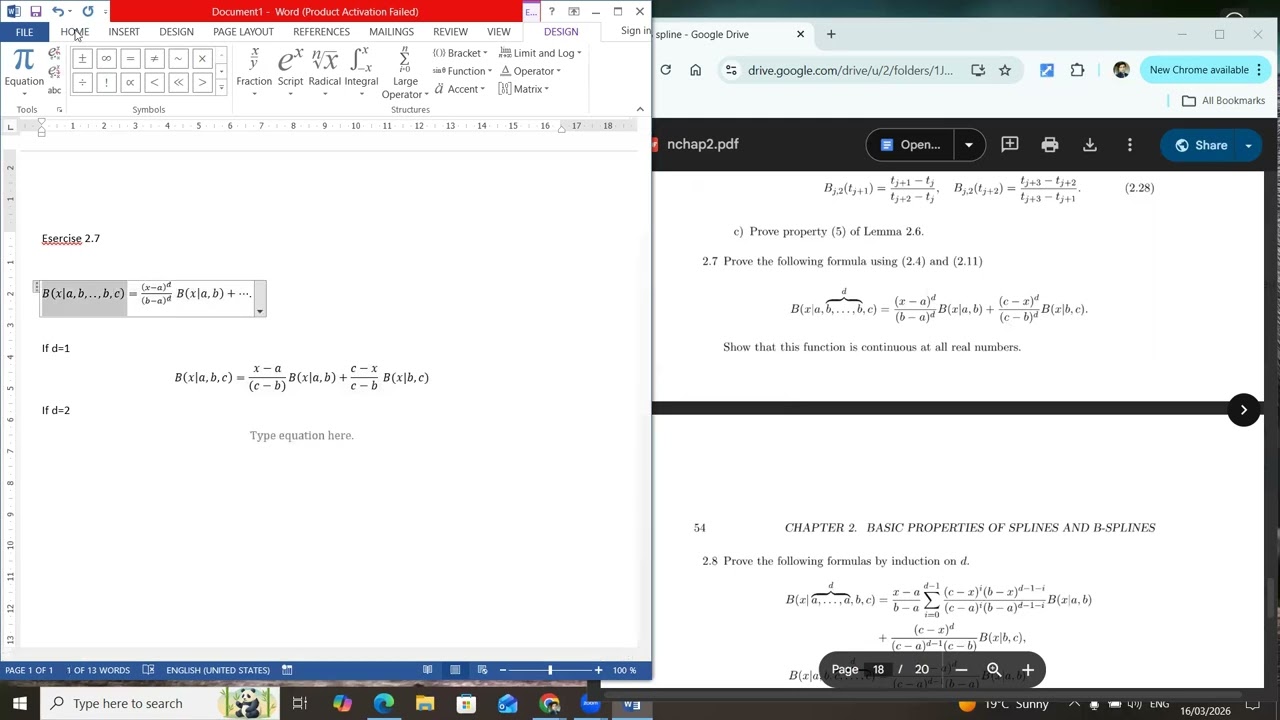Image resolution: width=1280 pixels, height=720 pixels.
Task: Open the Operator dropdown
Action: [530, 71]
